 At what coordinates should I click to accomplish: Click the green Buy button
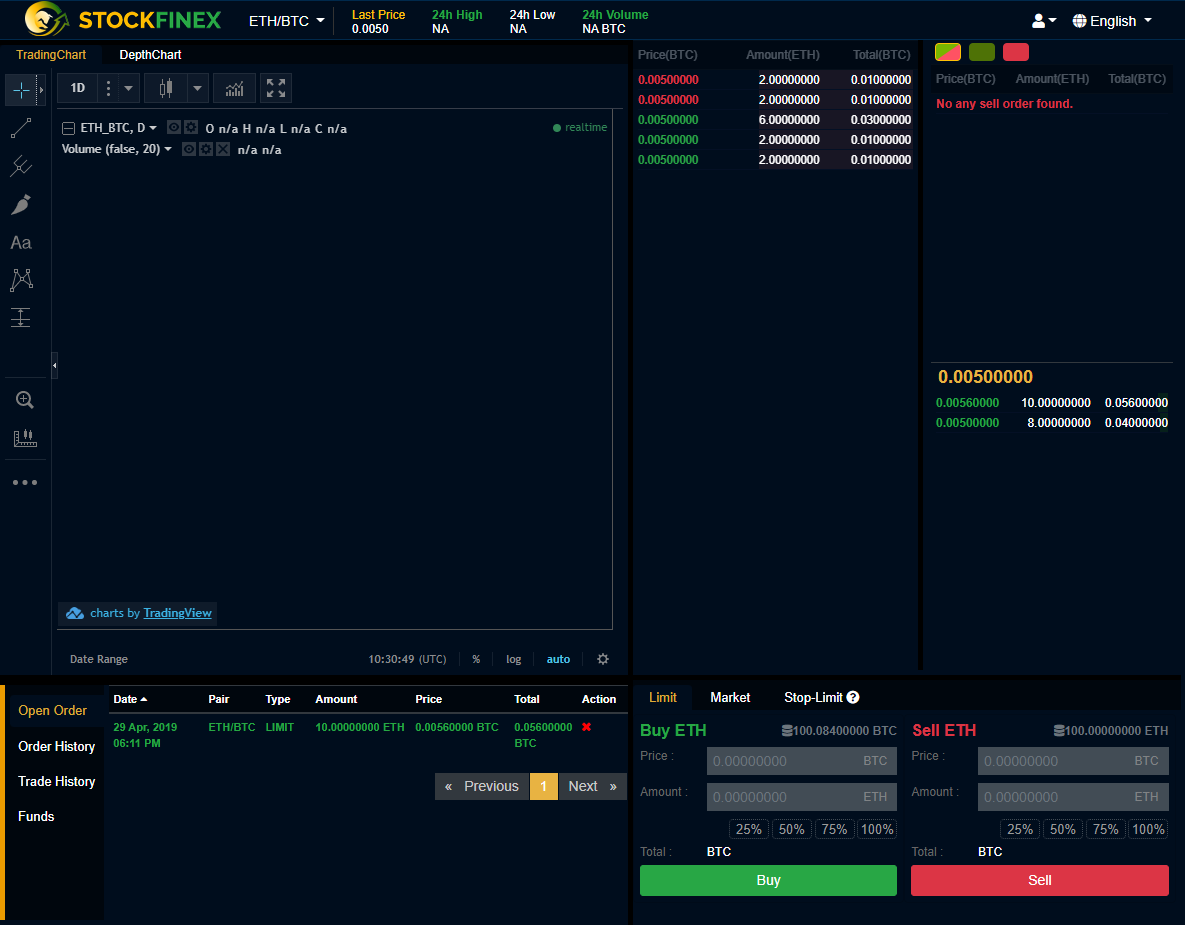click(768, 880)
